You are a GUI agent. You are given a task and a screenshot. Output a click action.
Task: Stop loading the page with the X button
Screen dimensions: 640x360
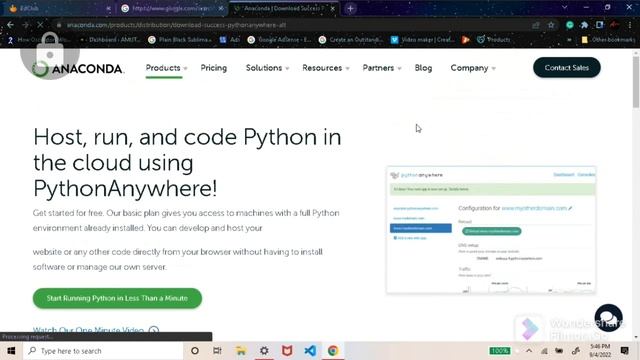coord(40,25)
